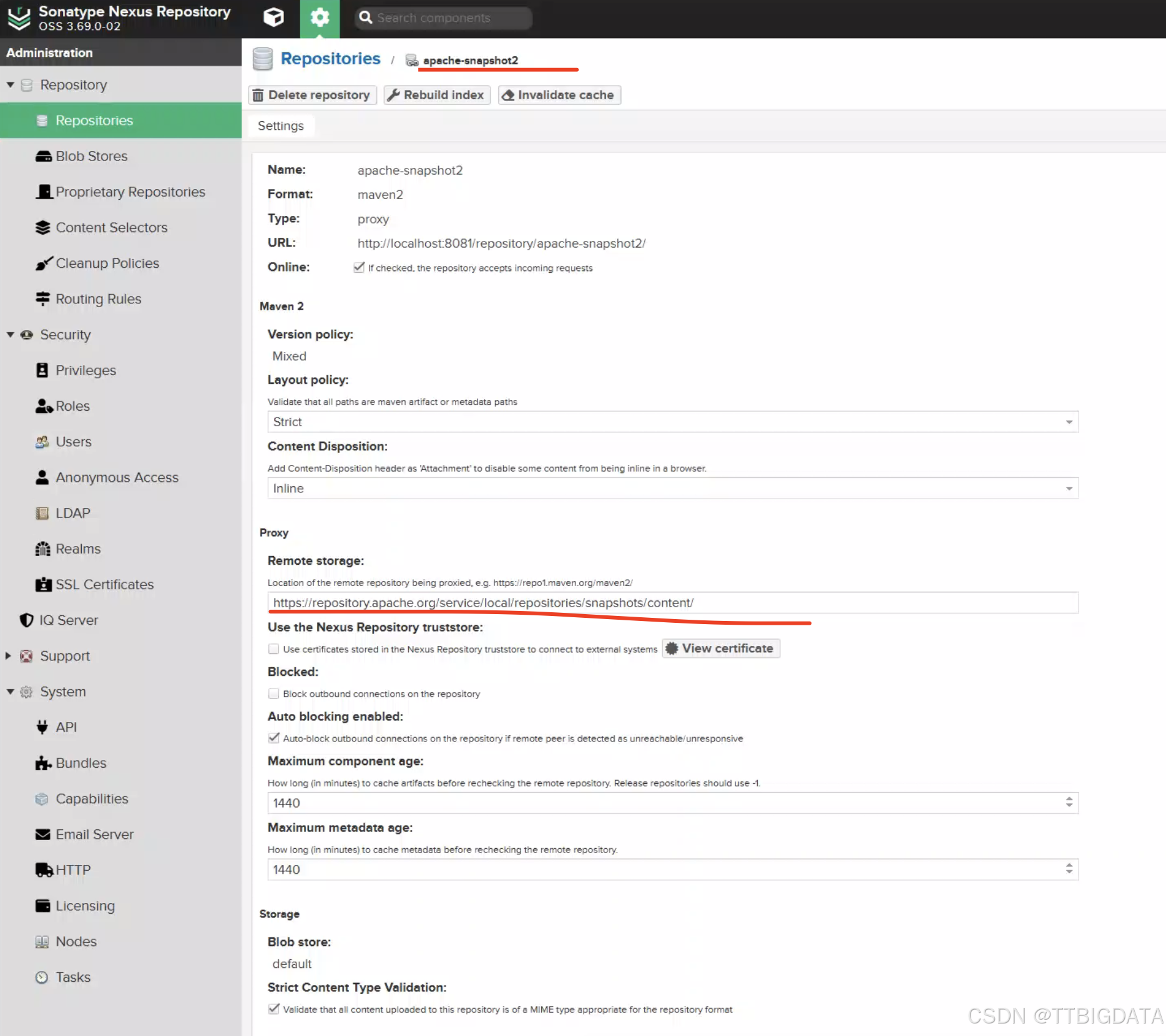Click the Cleanup Policies broom icon
This screenshot has height=1036, width=1166.
pyautogui.click(x=43, y=263)
